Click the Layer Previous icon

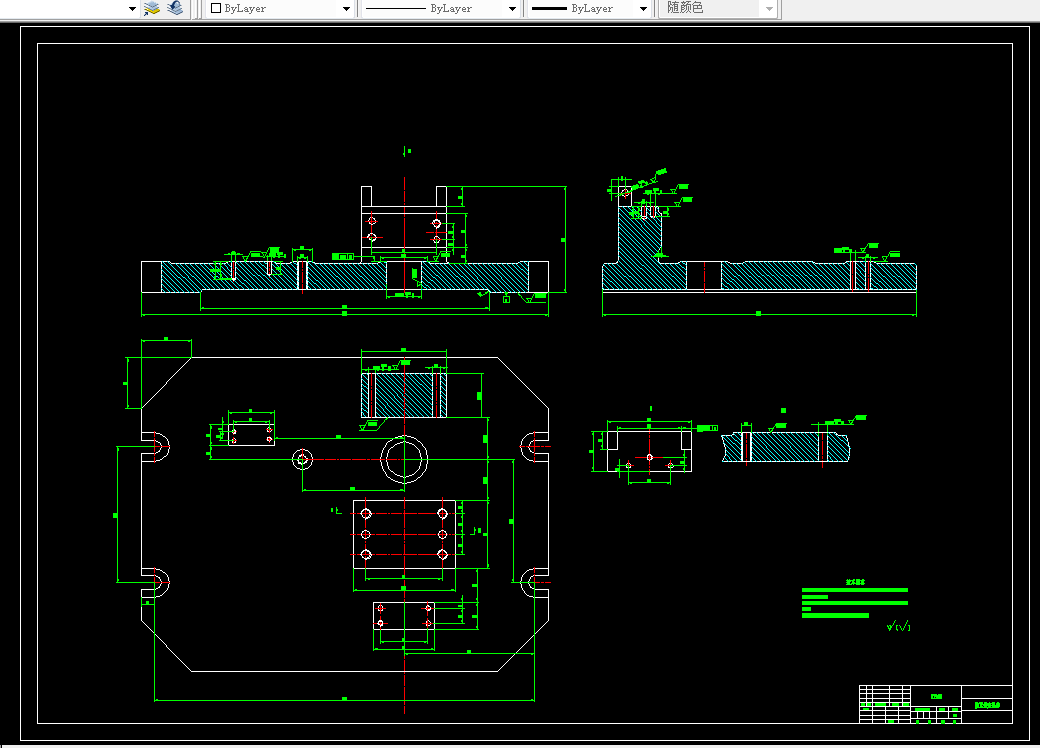[x=175, y=8]
